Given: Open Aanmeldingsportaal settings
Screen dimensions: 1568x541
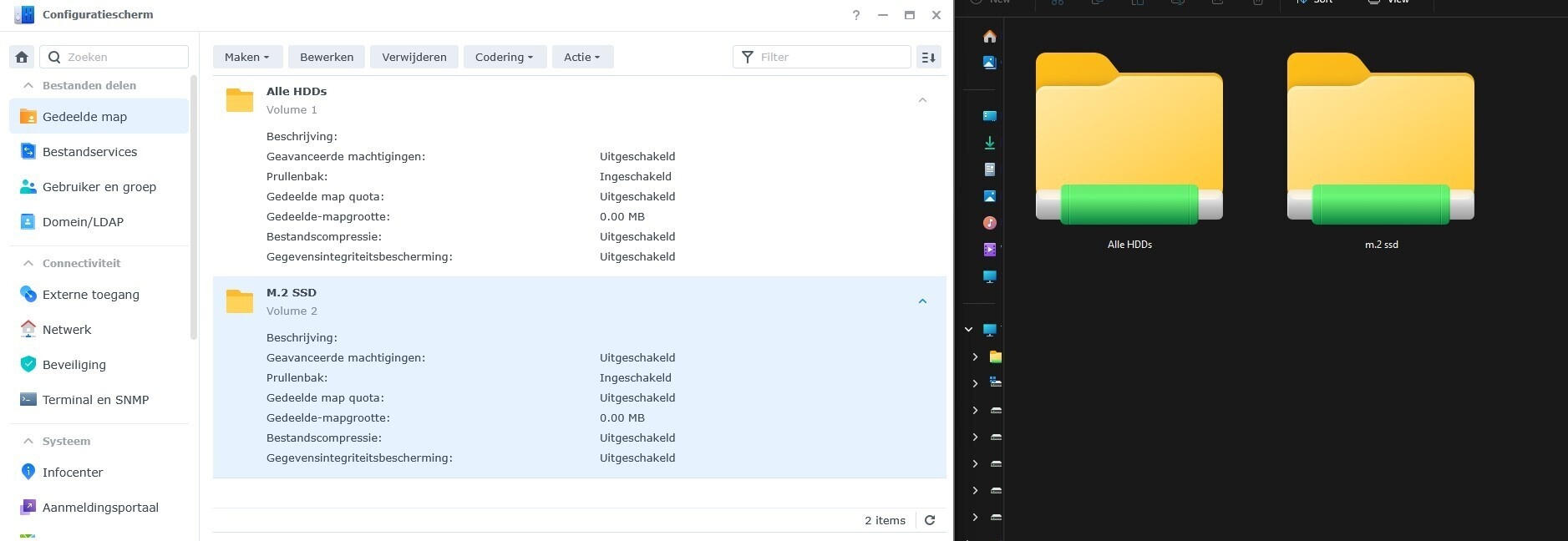Looking at the screenshot, I should click(99, 508).
